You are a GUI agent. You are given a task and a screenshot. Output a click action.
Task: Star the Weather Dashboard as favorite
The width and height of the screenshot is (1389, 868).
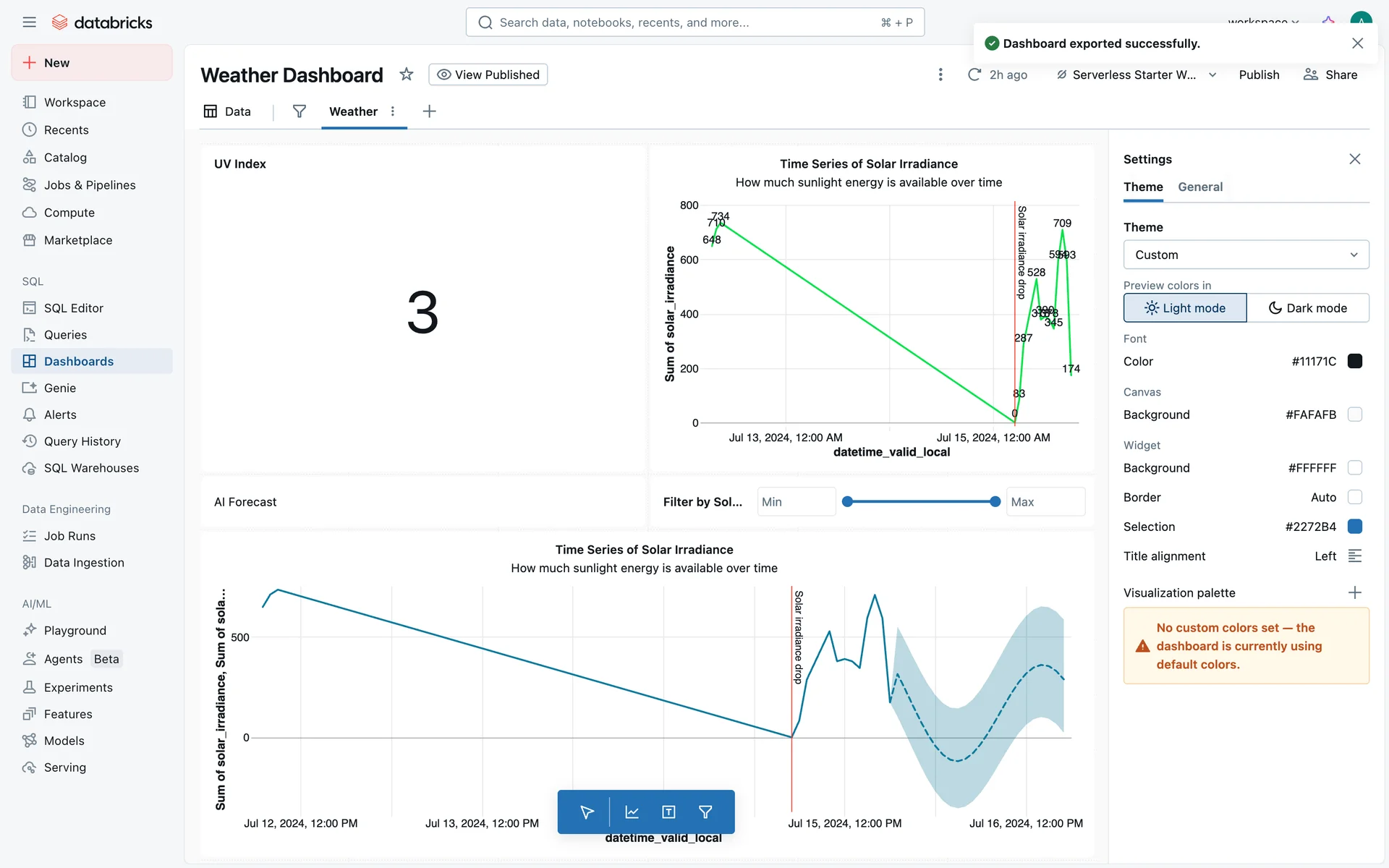pyautogui.click(x=407, y=75)
